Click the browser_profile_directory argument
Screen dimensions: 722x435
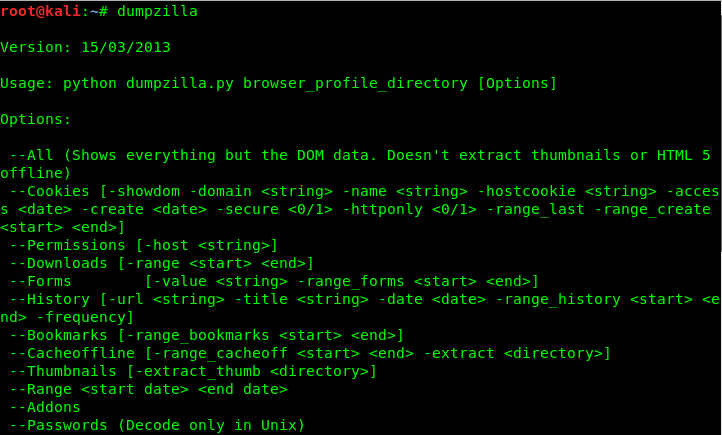pos(355,83)
